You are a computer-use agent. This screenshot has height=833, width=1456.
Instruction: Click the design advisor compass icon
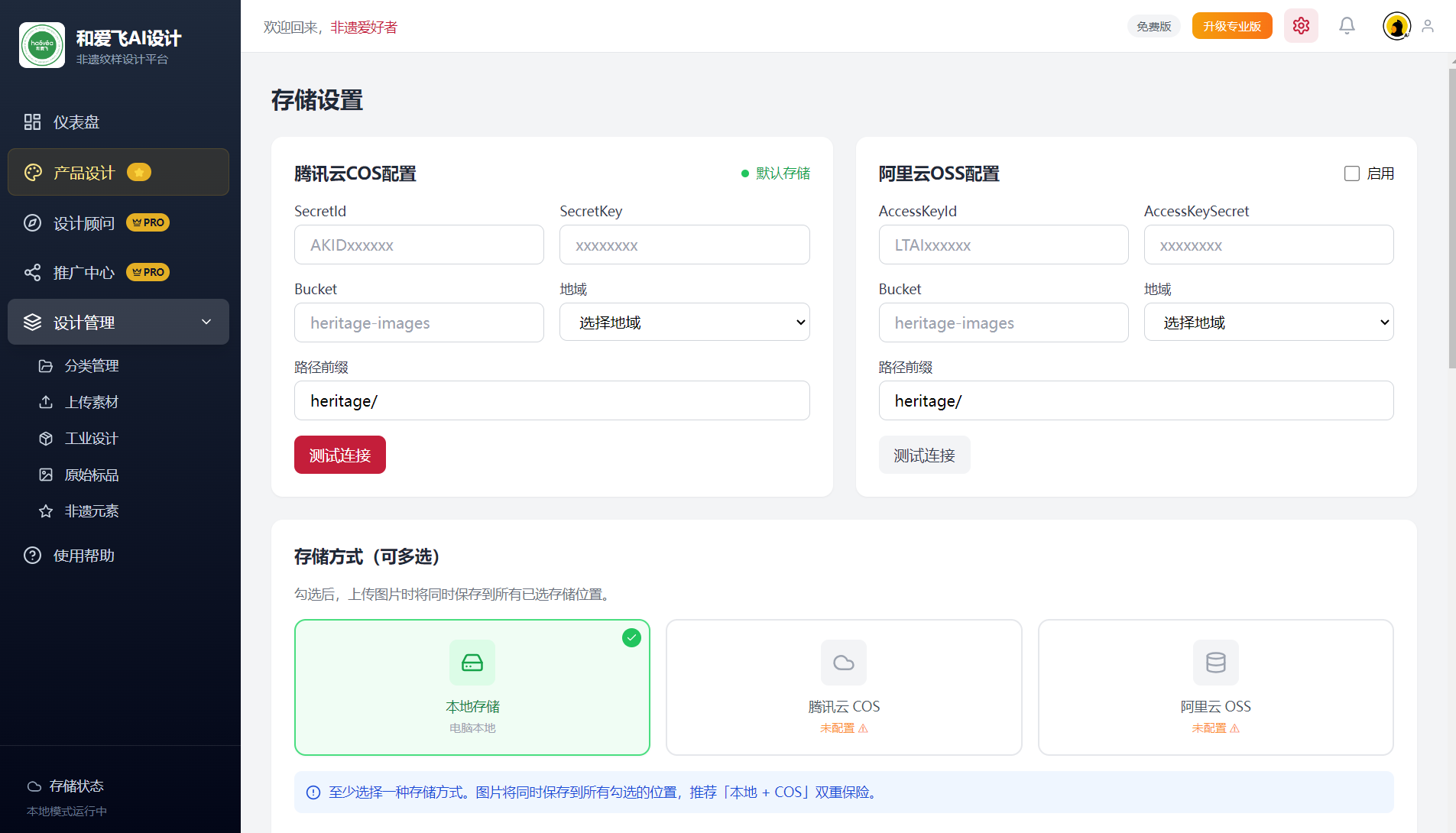coord(32,223)
